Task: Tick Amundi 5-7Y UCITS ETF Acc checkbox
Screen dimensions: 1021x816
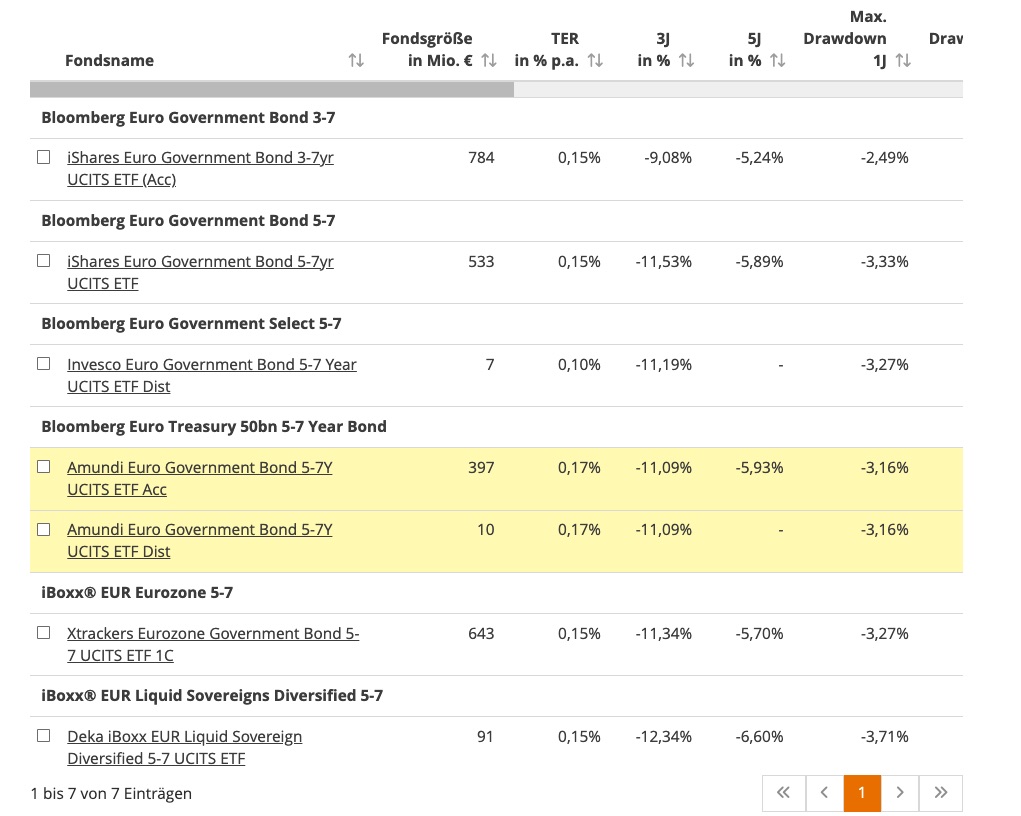Action: tap(44, 467)
